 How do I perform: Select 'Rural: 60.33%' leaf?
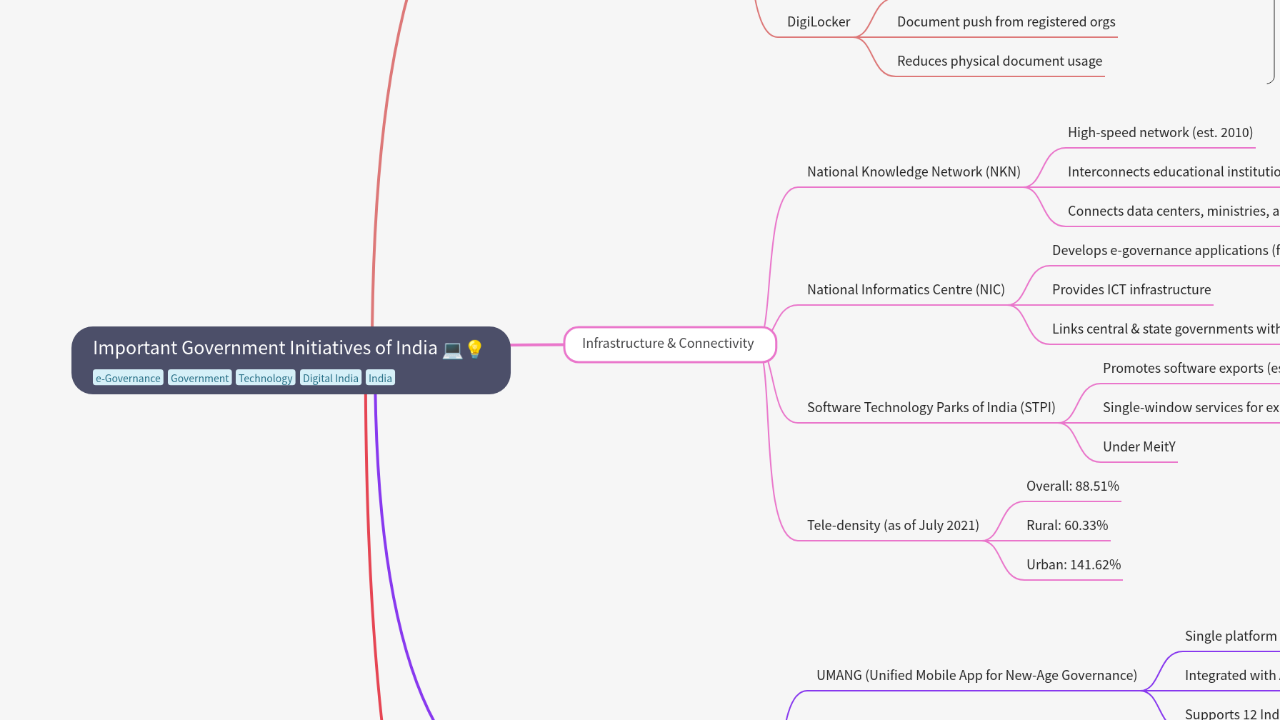pyautogui.click(x=1067, y=526)
